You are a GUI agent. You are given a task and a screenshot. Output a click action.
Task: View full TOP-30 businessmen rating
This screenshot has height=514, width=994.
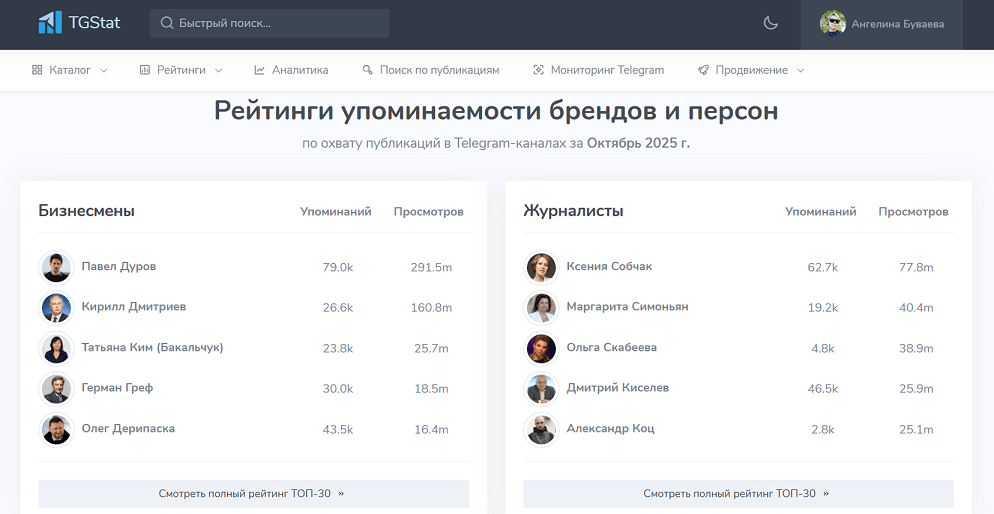click(x=253, y=493)
